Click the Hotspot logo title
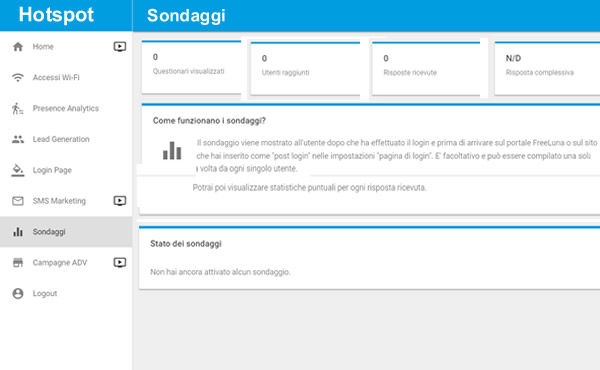The image size is (600, 370). click(x=56, y=15)
